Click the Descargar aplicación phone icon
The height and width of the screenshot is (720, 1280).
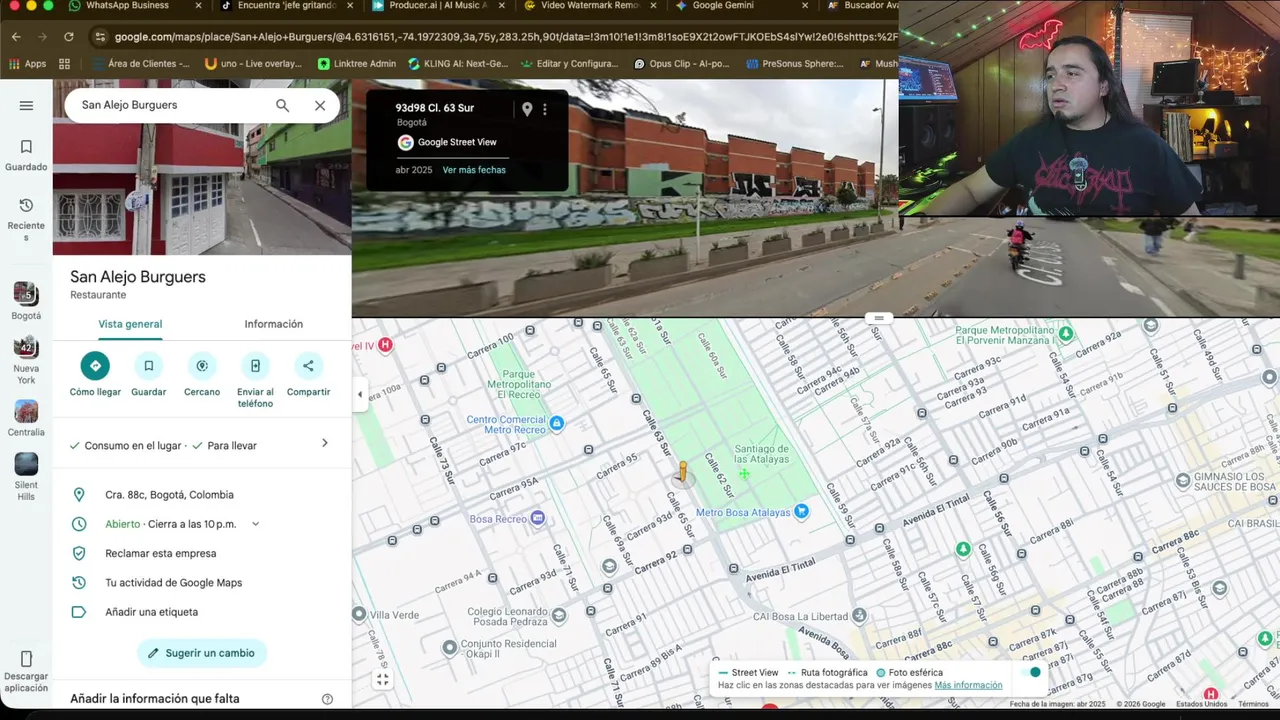click(x=26, y=659)
